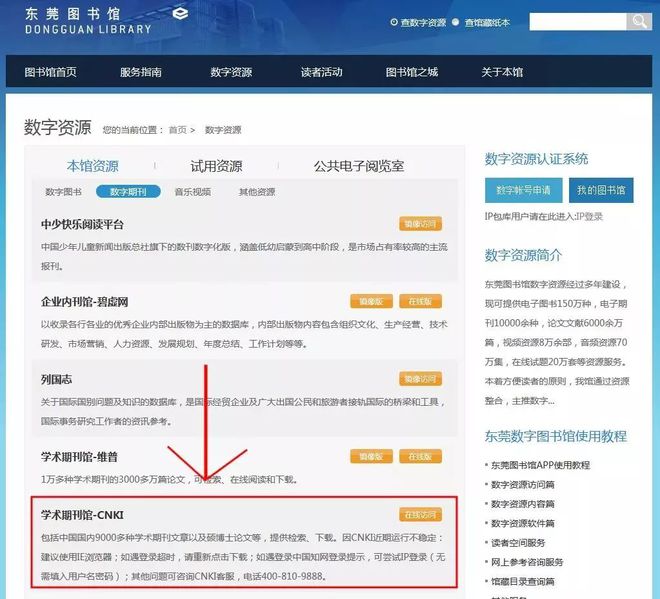This screenshot has height=599, width=660.
Task: Click the 数字资源简介 heading
Action: pyautogui.click(x=523, y=255)
